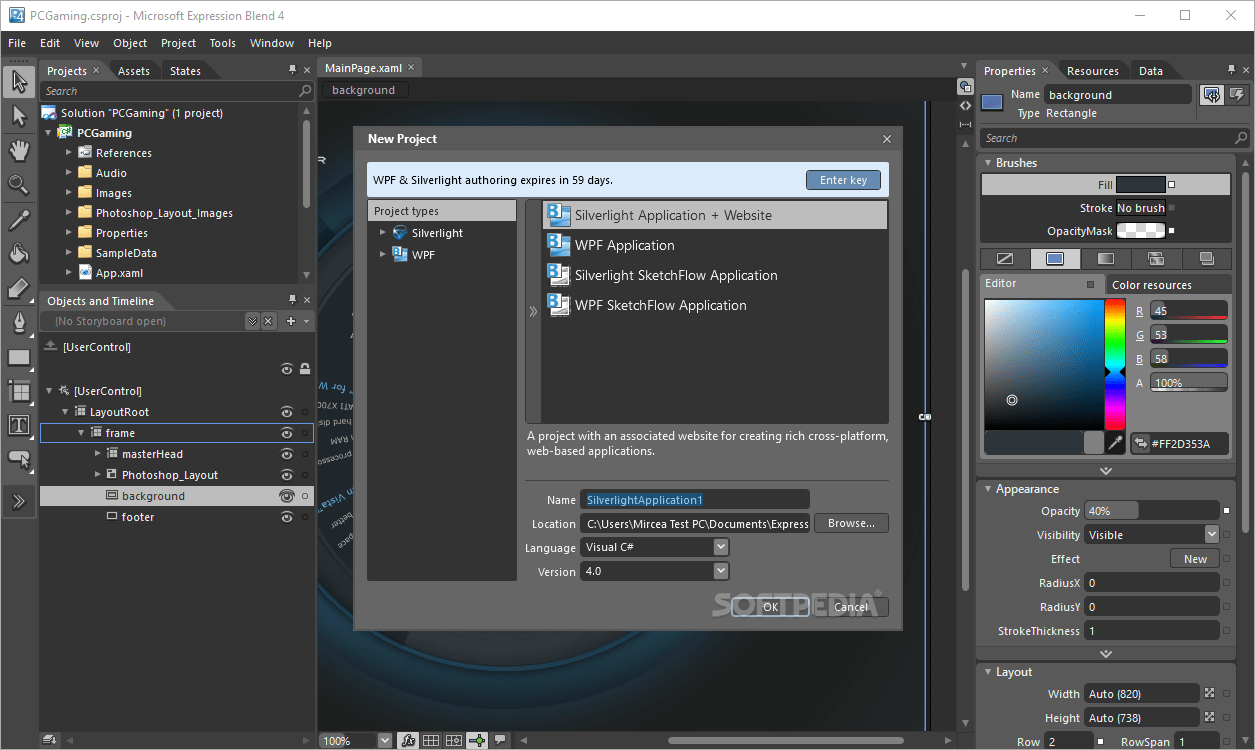Open the Window menu
Image resolution: width=1255 pixels, height=750 pixels.
point(272,43)
